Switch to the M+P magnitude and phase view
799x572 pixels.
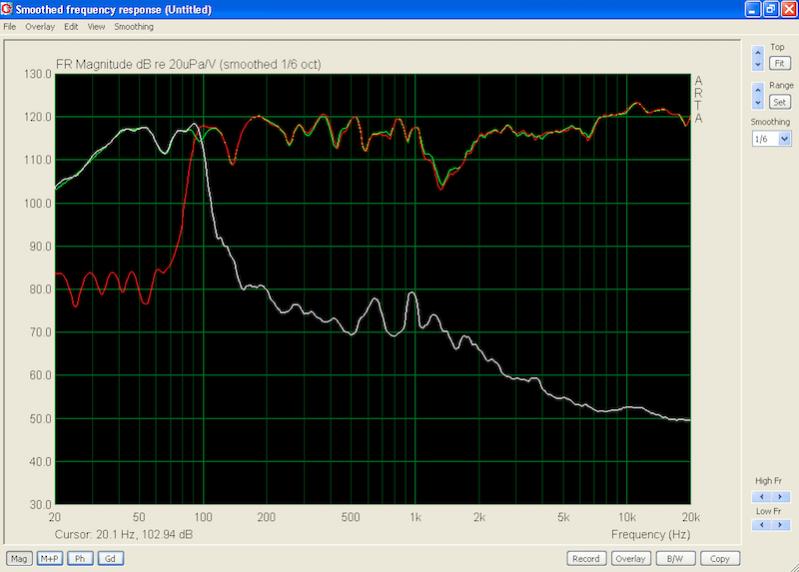click(x=49, y=559)
